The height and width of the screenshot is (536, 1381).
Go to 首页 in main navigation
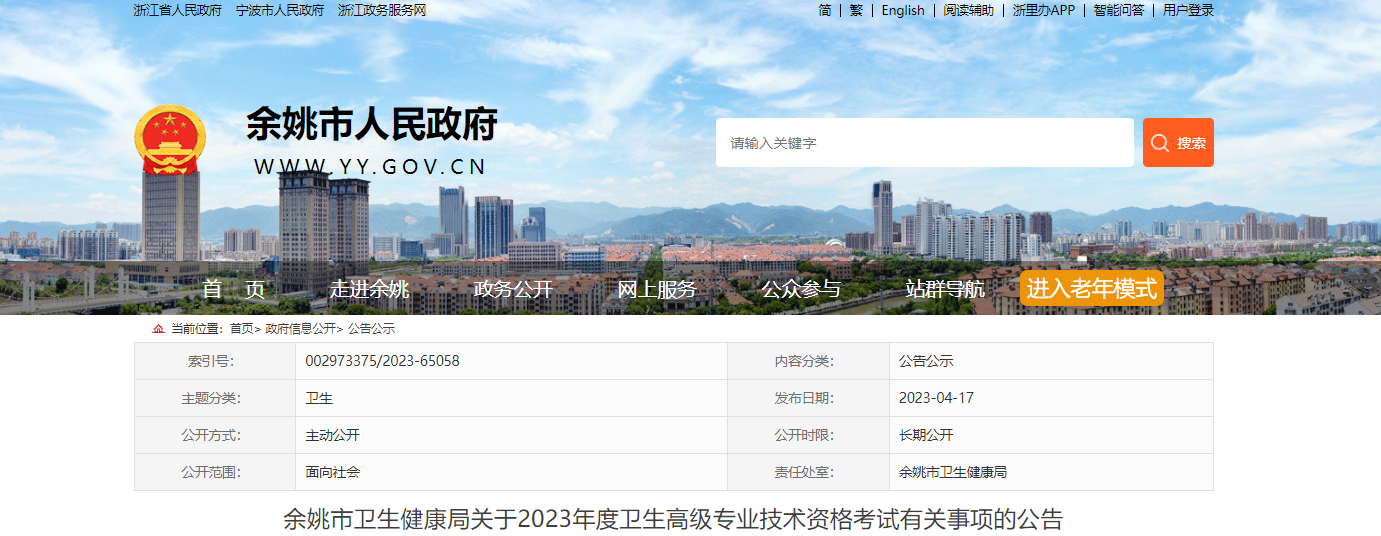(234, 290)
